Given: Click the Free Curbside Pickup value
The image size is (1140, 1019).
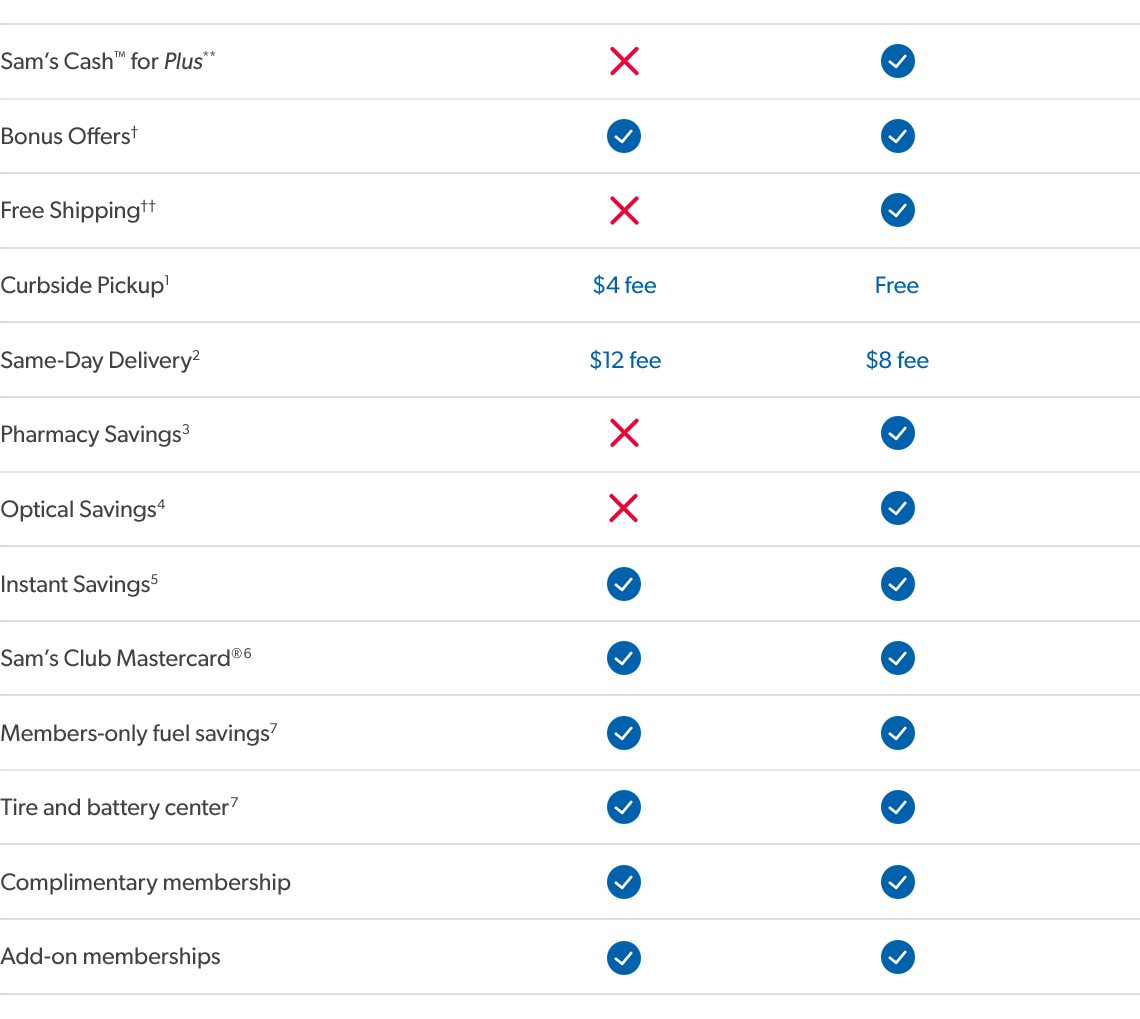Looking at the screenshot, I should (897, 286).
